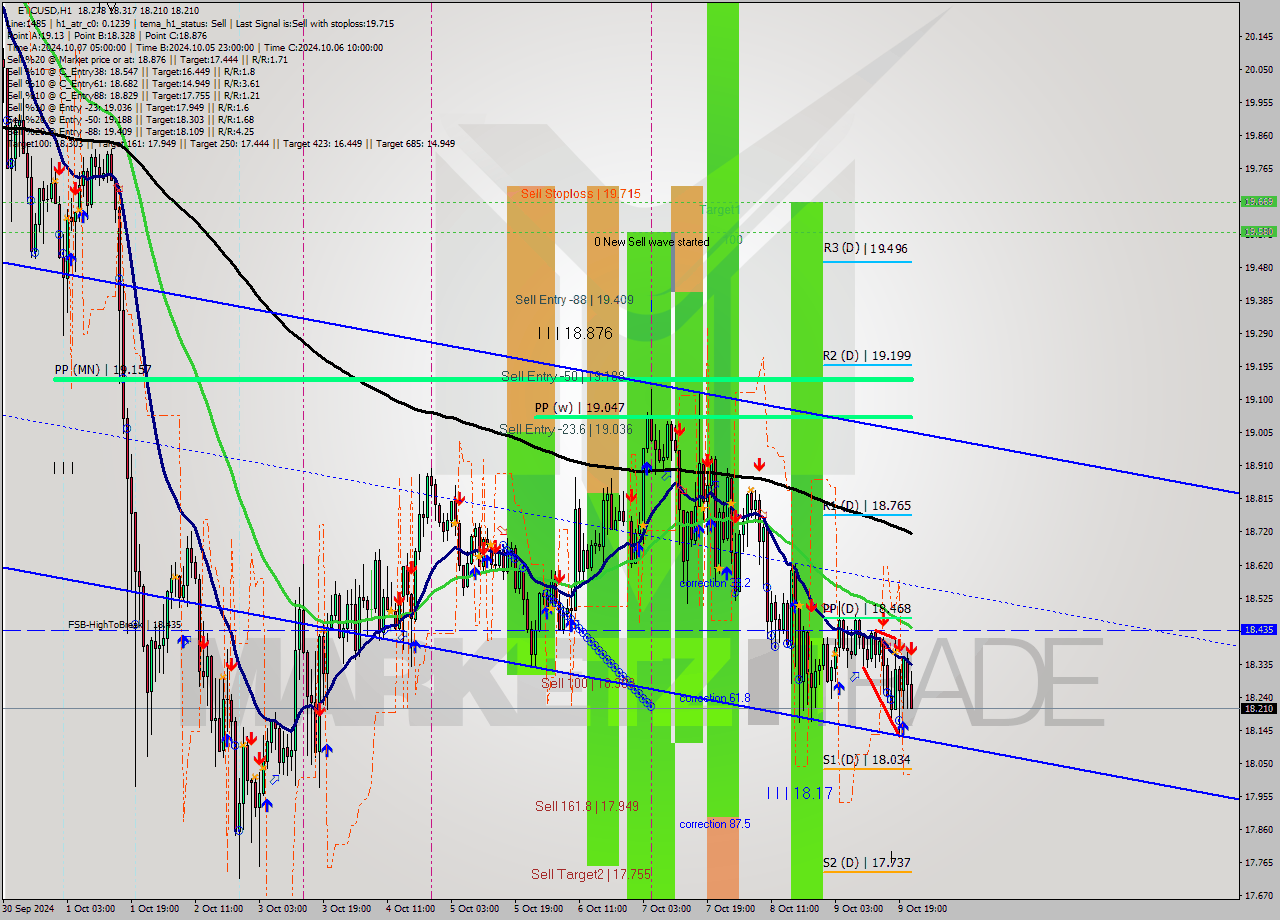Select the S2 (D) | 17.737 support label
Screen dimensions: 1280x920
pyautogui.click(x=866, y=862)
